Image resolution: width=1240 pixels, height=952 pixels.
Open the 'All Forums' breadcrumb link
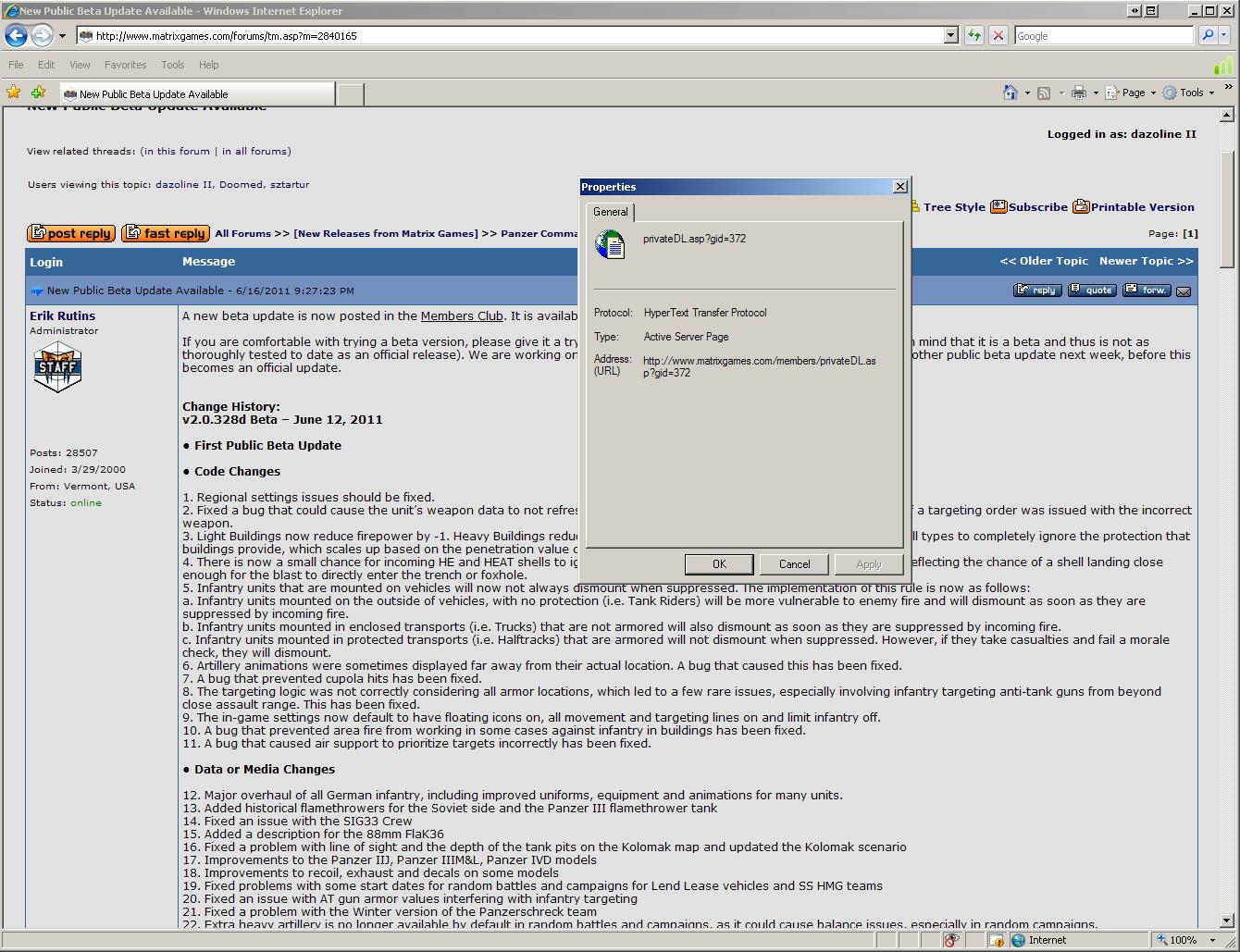click(x=243, y=234)
